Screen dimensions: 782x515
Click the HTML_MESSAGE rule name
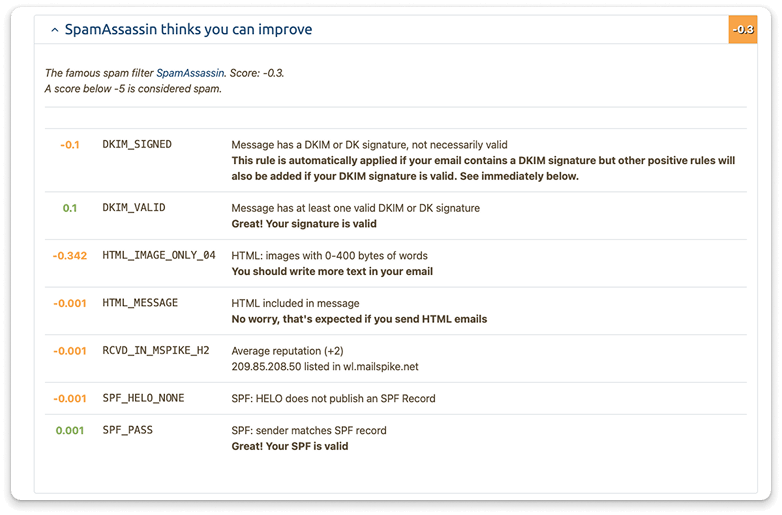tap(140, 303)
